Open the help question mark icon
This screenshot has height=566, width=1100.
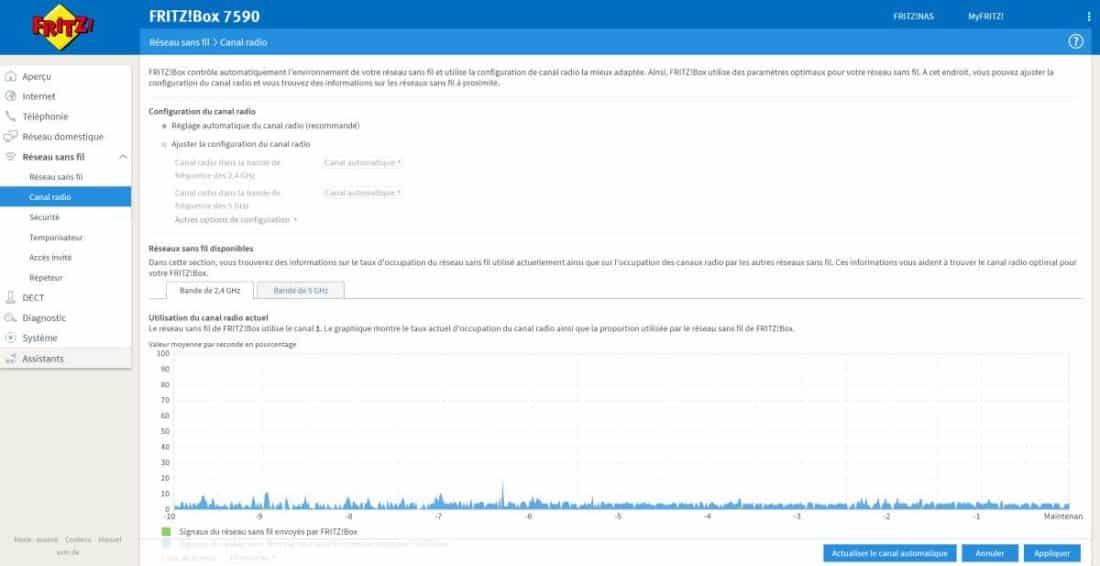[1075, 42]
